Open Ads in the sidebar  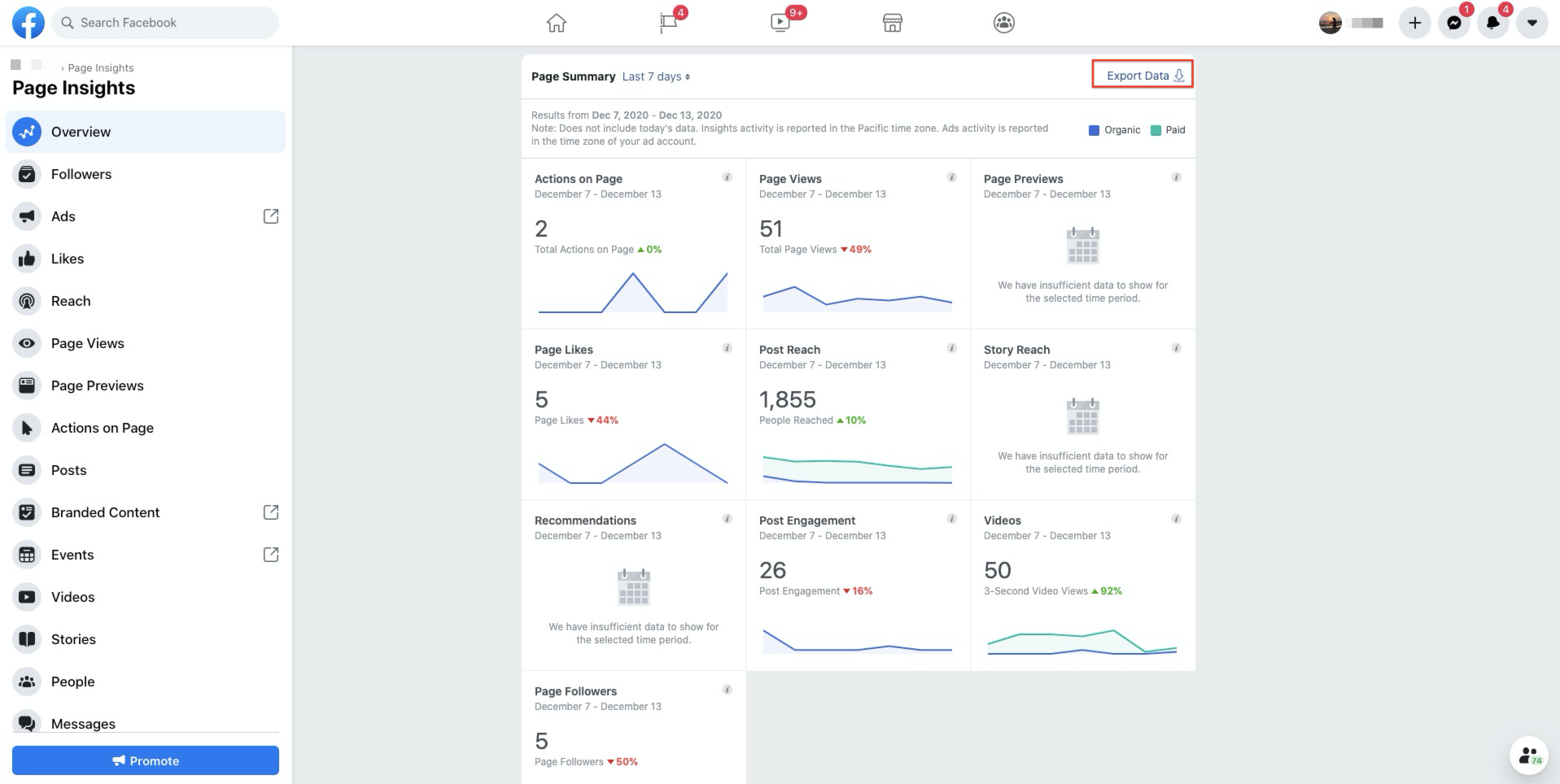tap(146, 216)
